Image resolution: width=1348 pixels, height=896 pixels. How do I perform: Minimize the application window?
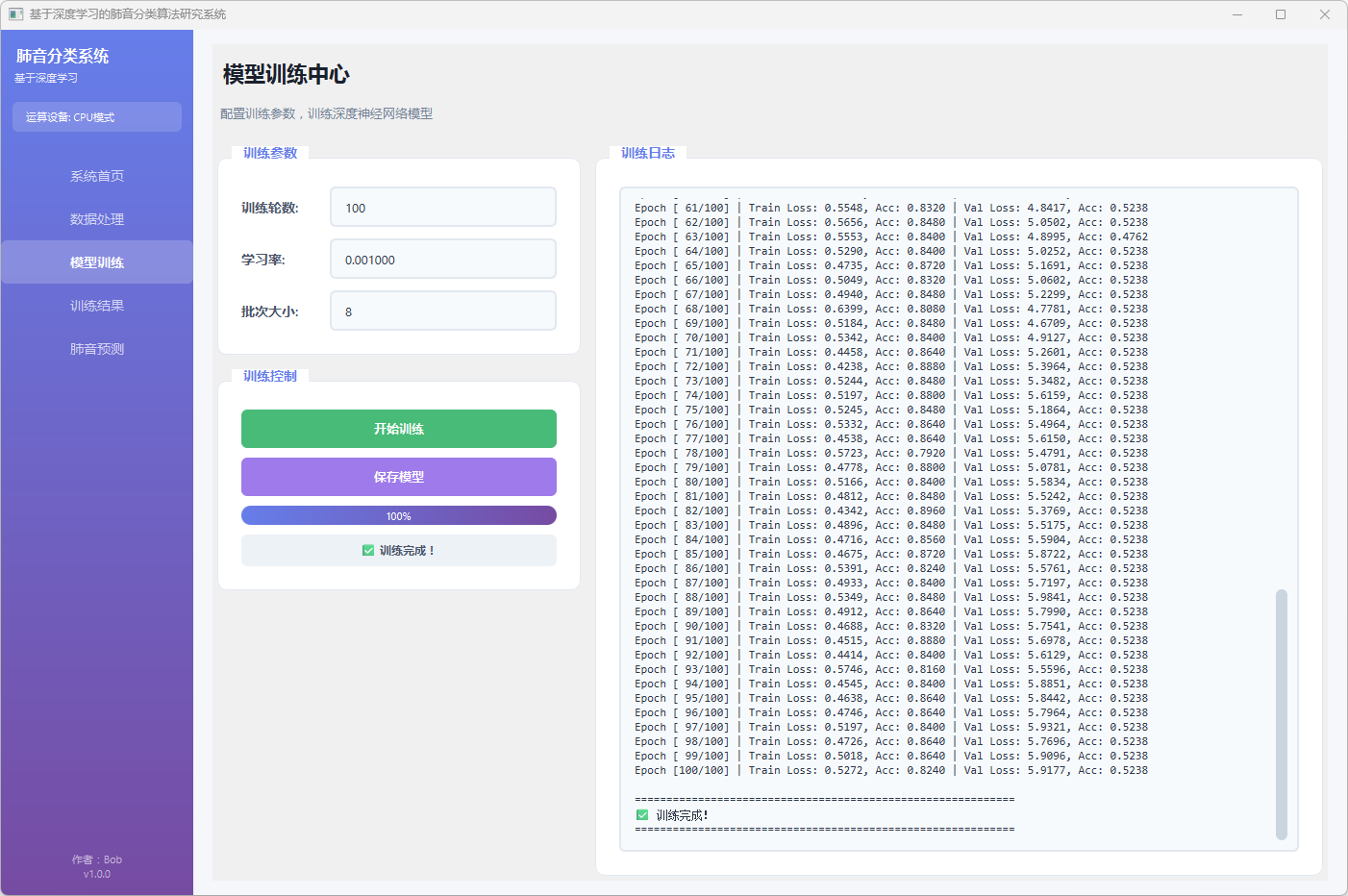(x=1237, y=14)
